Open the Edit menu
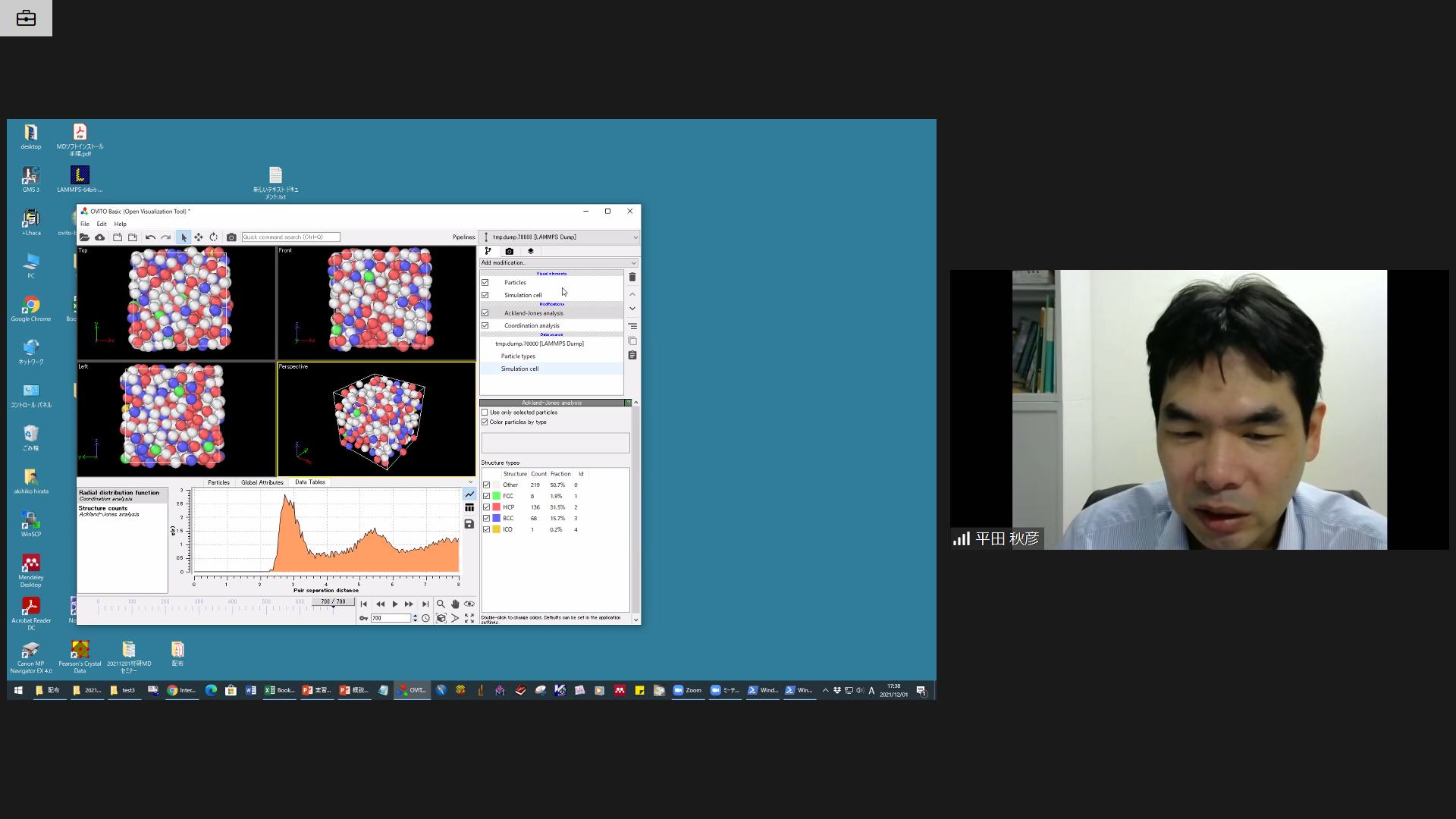The image size is (1456, 819). [102, 224]
